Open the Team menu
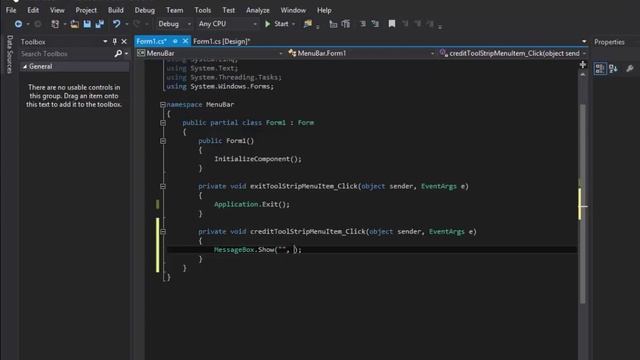 (174, 10)
